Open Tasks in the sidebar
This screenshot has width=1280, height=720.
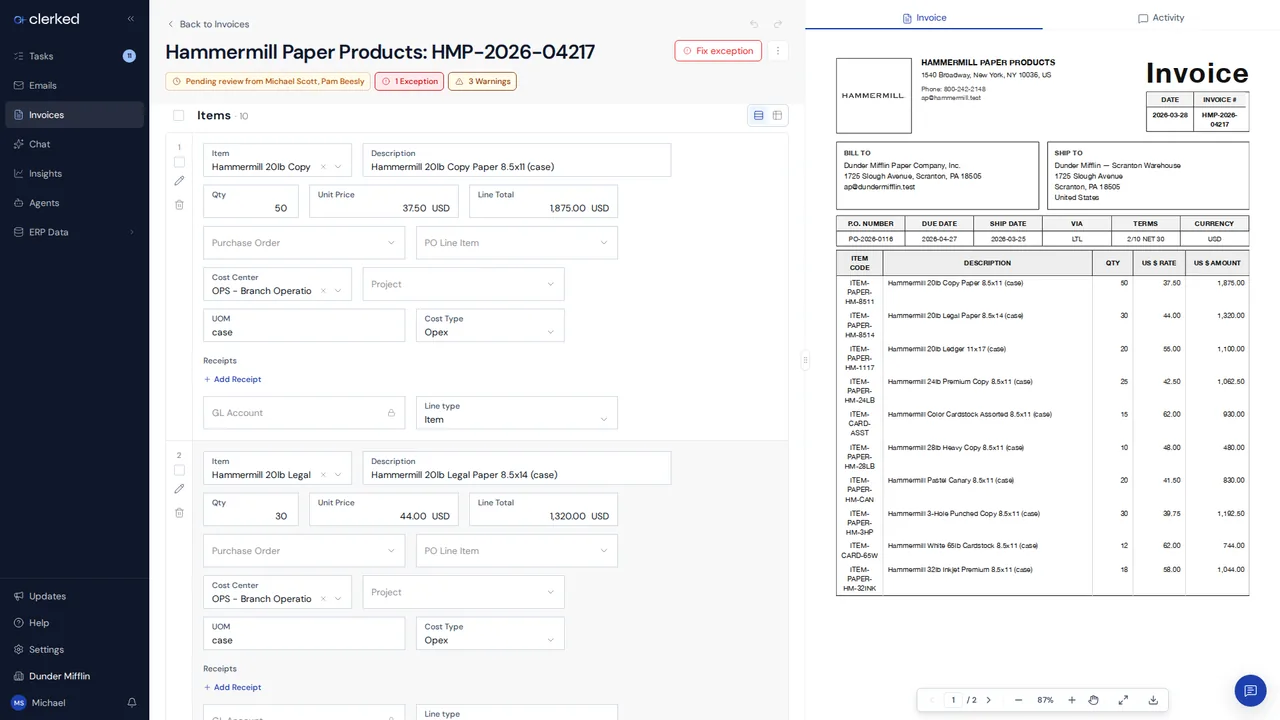[x=74, y=56]
